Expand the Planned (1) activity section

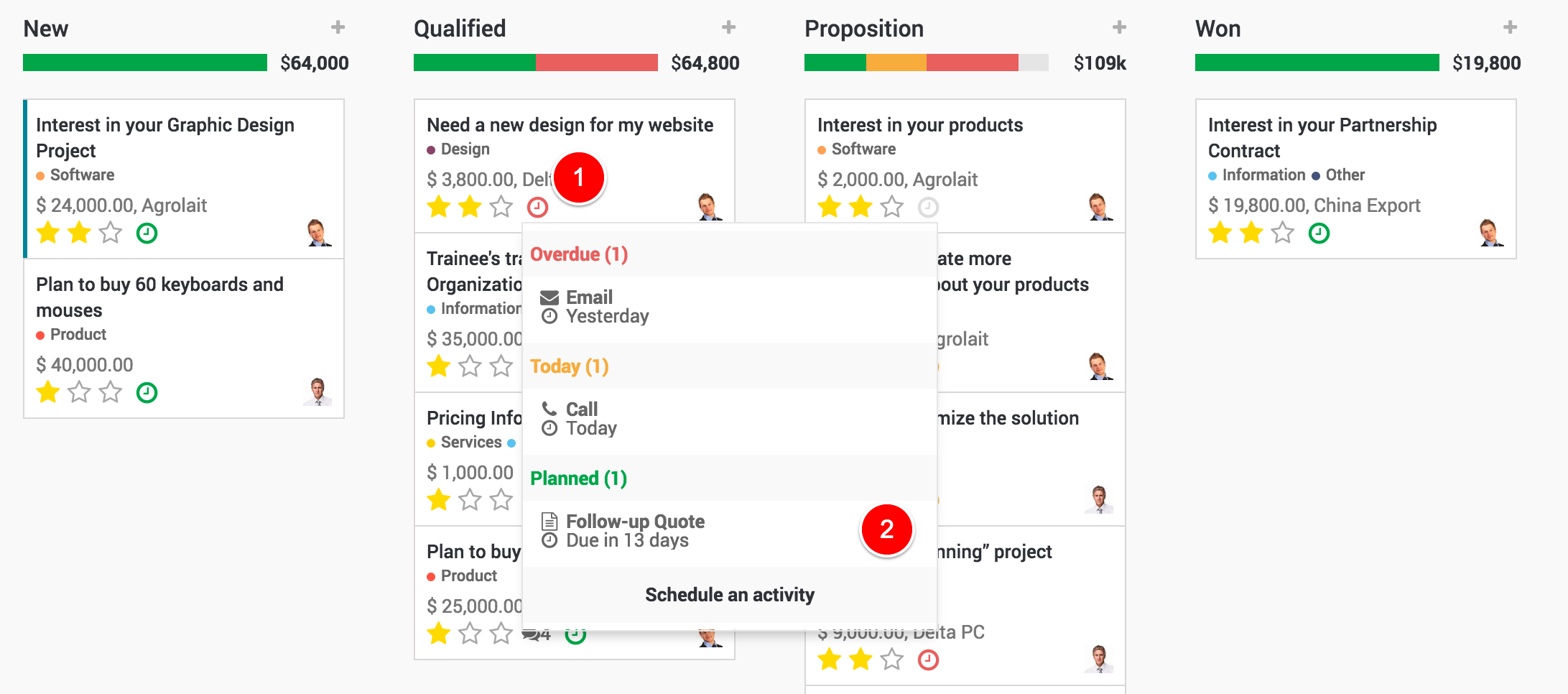pyautogui.click(x=578, y=478)
